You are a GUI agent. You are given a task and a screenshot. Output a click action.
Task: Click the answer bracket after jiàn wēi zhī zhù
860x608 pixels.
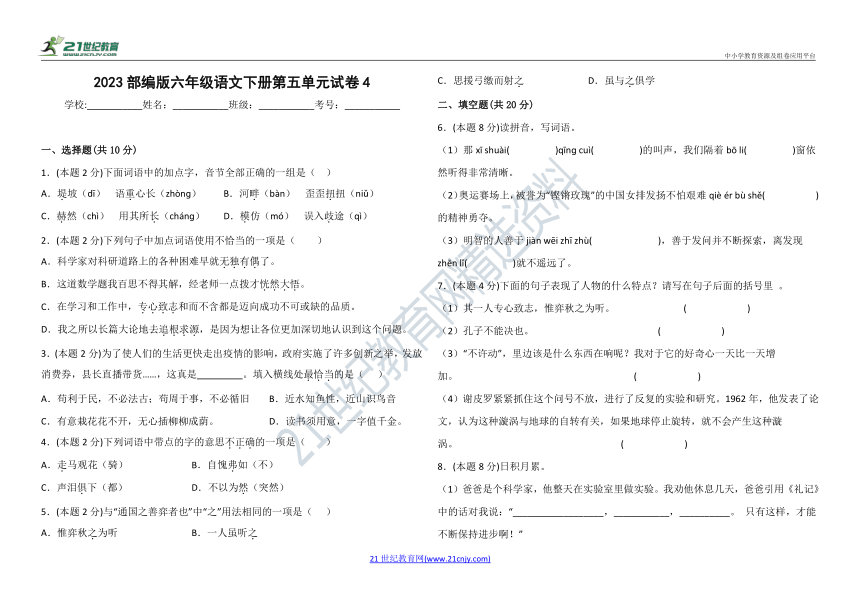625,241
